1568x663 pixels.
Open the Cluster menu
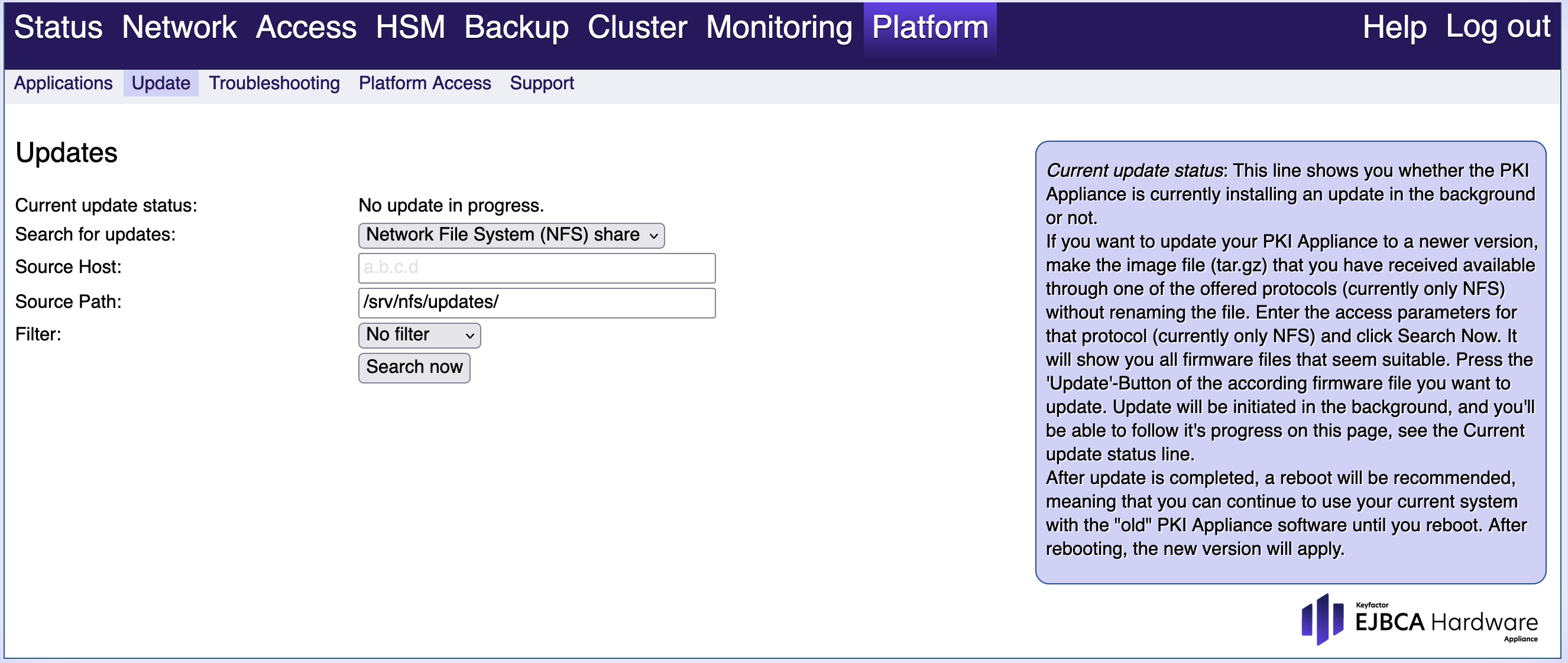pos(637,27)
